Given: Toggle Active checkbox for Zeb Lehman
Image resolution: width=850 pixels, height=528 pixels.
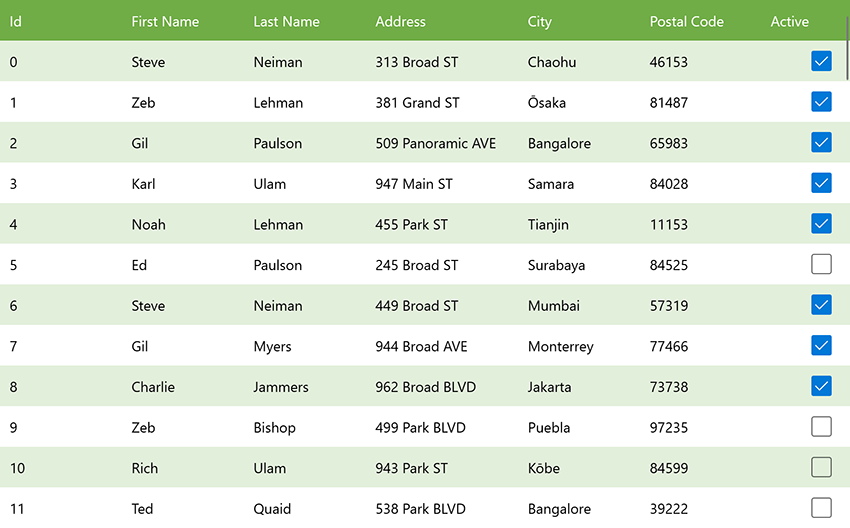Looking at the screenshot, I should point(821,102).
